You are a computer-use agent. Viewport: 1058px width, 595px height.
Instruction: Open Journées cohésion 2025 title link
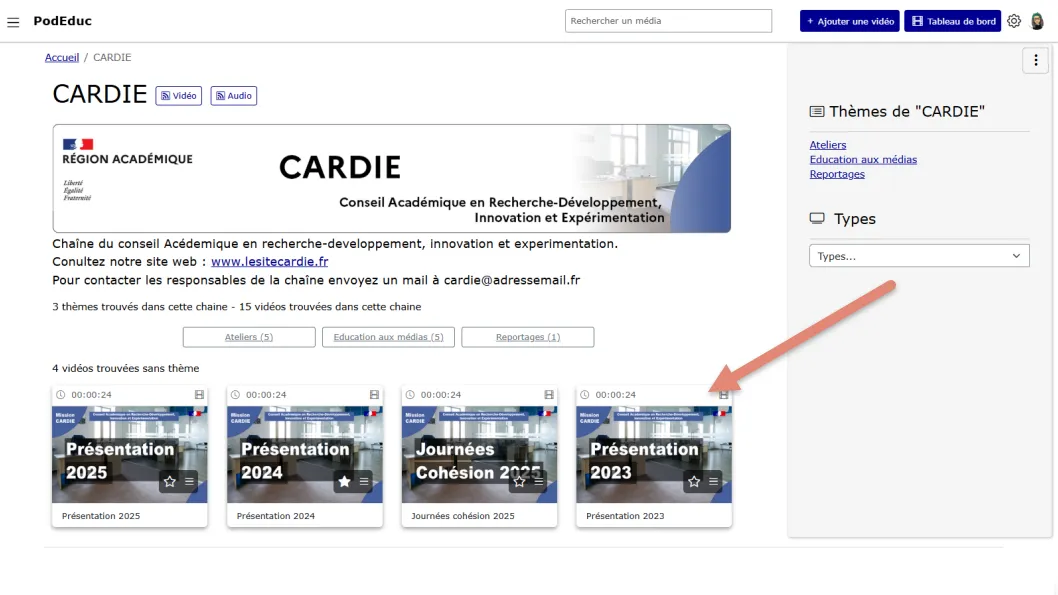(463, 516)
